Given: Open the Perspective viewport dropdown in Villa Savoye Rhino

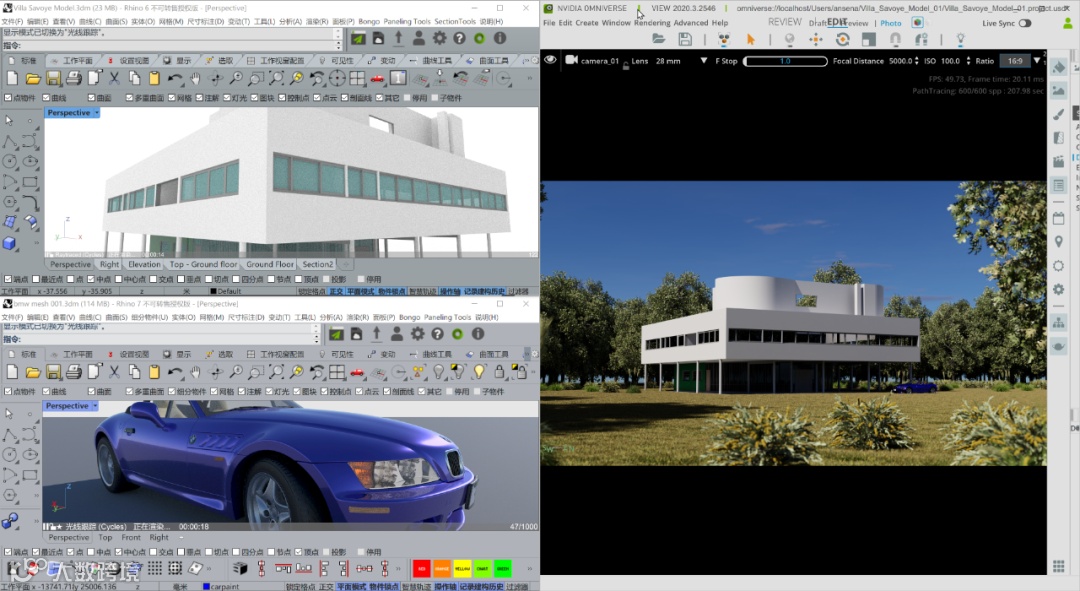Looking at the screenshot, I should [x=96, y=112].
